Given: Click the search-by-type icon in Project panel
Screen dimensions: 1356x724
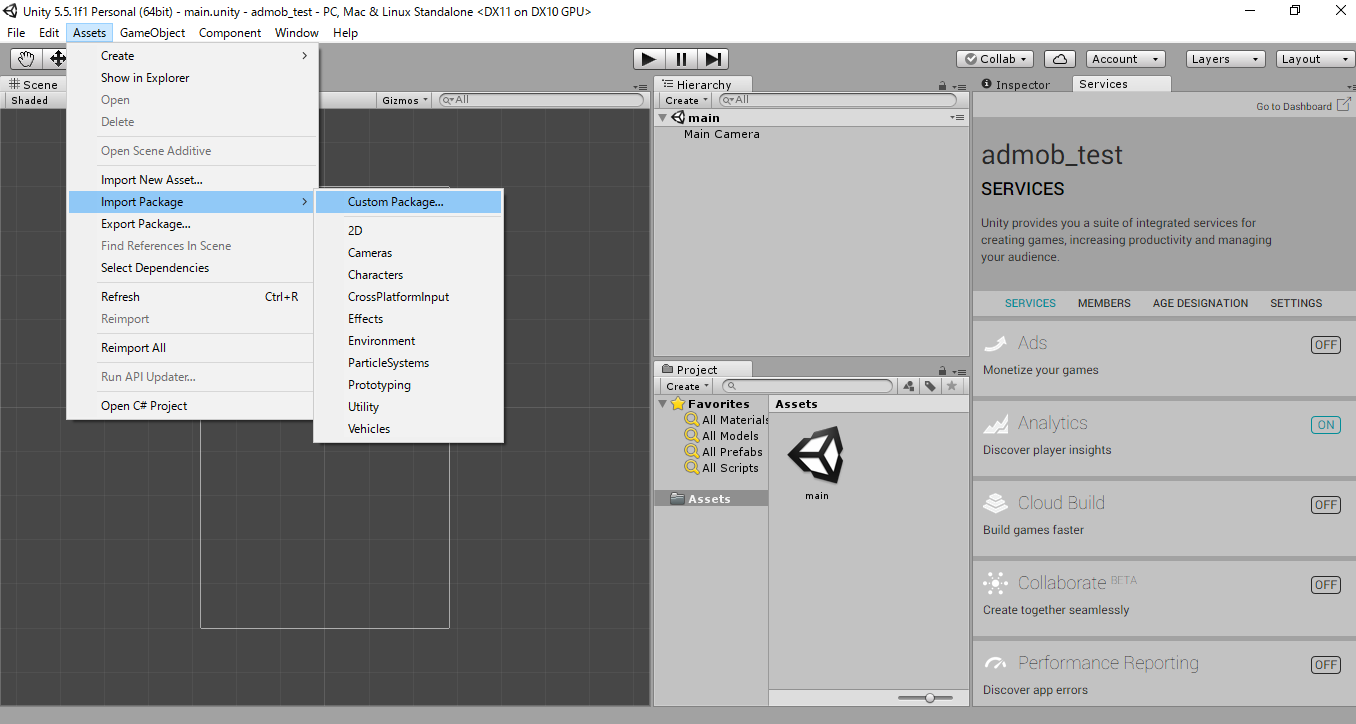Looking at the screenshot, I should coord(909,386).
